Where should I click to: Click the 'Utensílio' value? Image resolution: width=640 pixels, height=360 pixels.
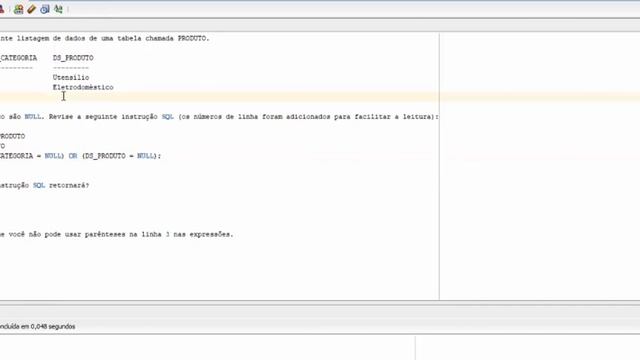(x=71, y=78)
